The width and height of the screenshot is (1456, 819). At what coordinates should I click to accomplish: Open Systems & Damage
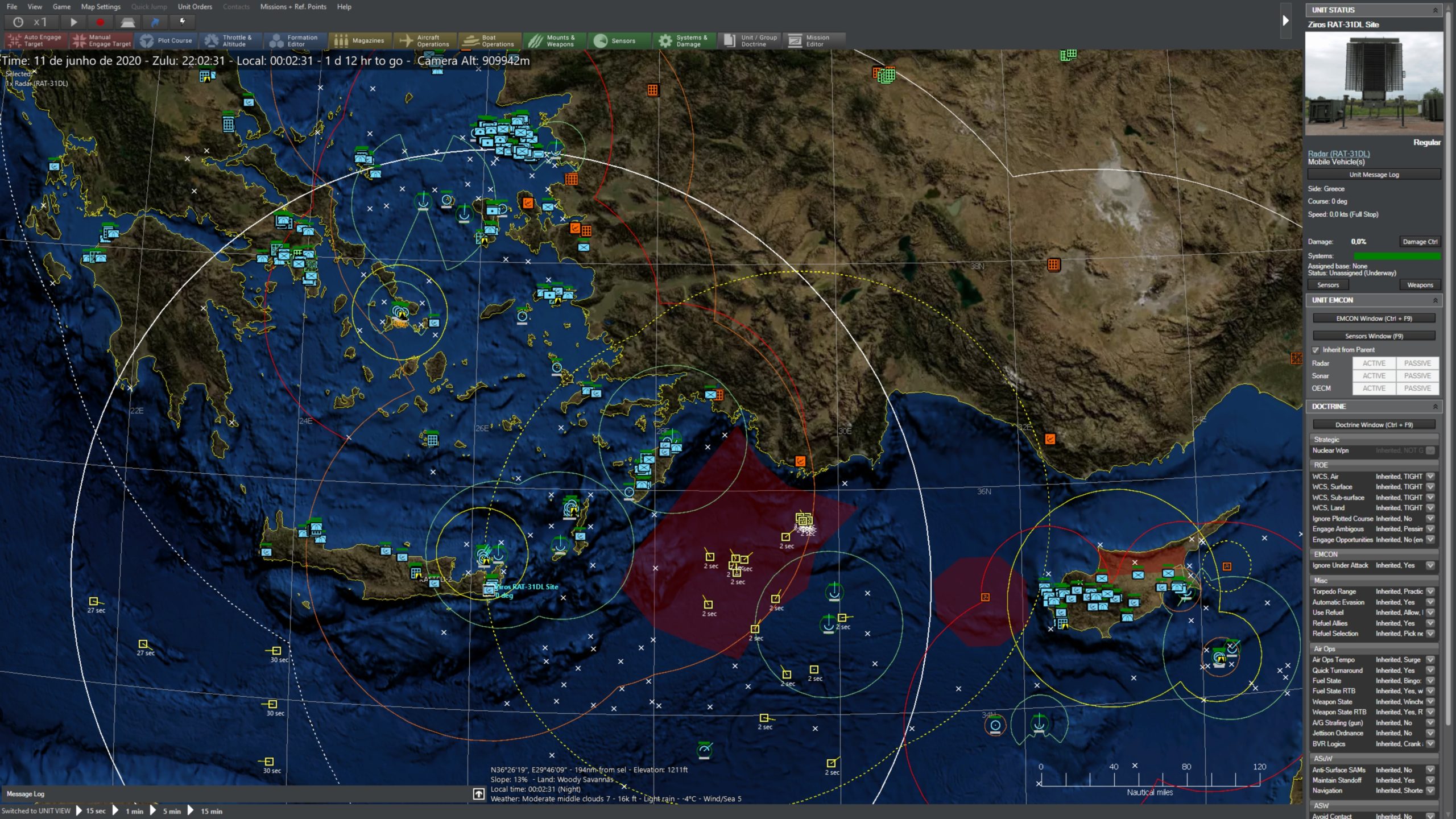tap(685, 40)
